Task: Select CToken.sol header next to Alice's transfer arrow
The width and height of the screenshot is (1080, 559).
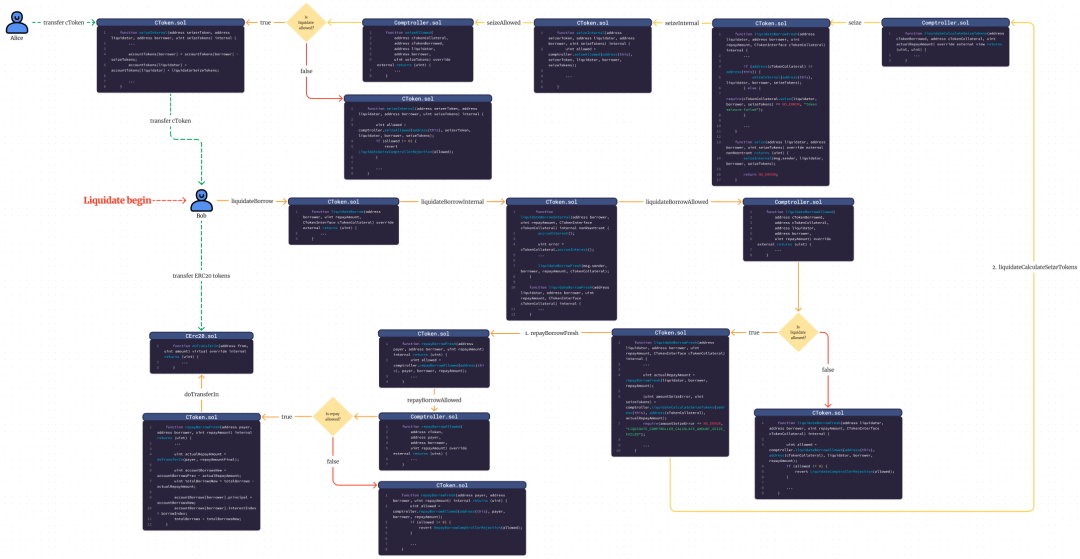Action: click(170, 23)
